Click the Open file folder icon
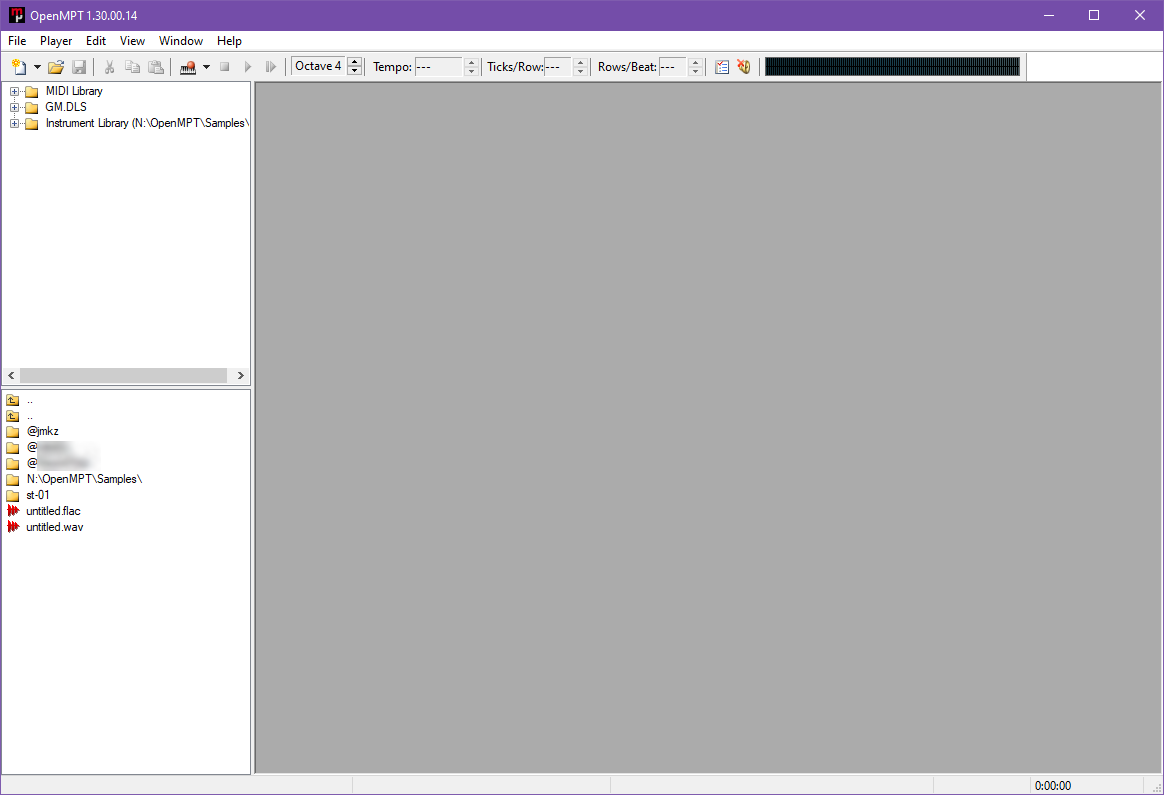Image resolution: width=1164 pixels, height=795 pixels. pyautogui.click(x=56, y=67)
